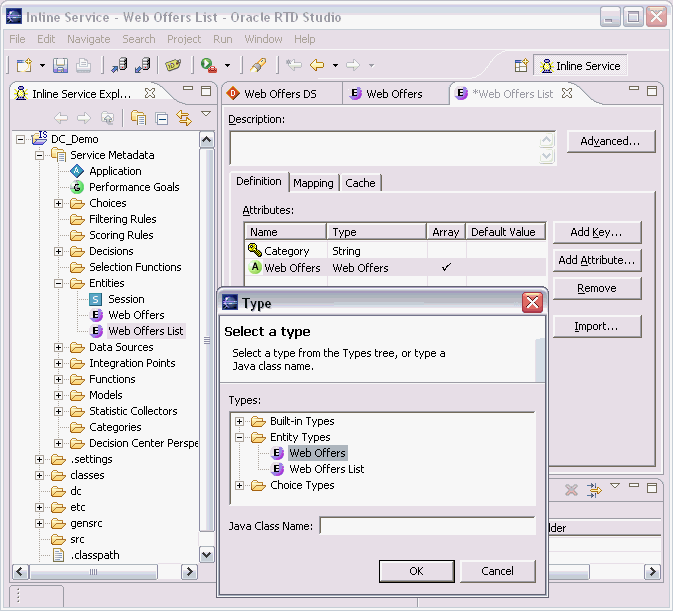Image resolution: width=673 pixels, height=611 pixels.
Task: Click explorer Up one level icon
Action: pyautogui.click(x=107, y=118)
